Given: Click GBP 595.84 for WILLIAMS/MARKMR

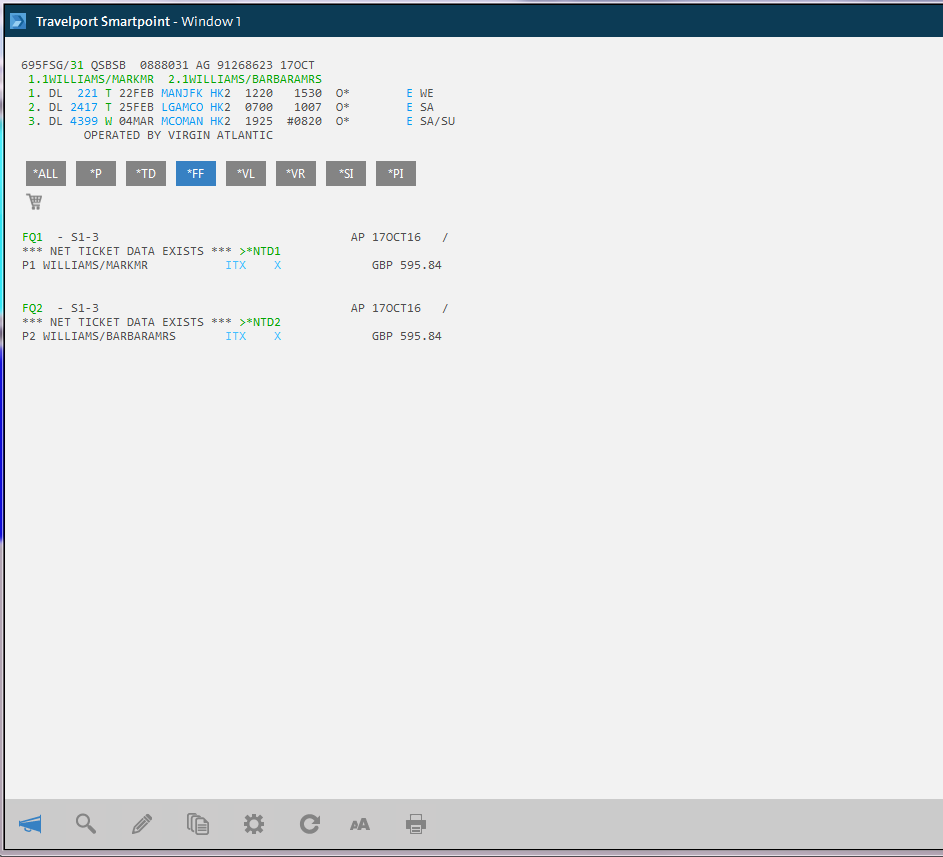Looking at the screenshot, I should [x=407, y=265].
